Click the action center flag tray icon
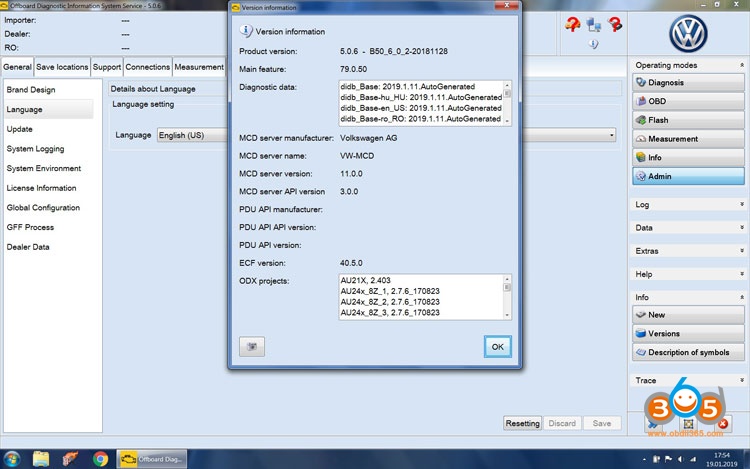The height and width of the screenshot is (469, 750). 668,459
